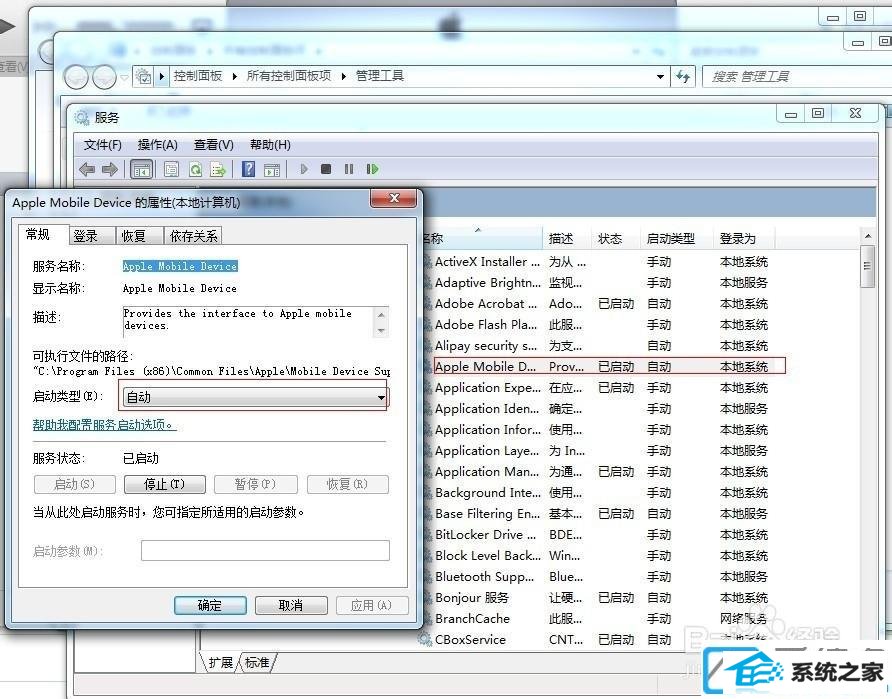Expand the 所有控制面板项 breadcrumb arrow
The width and height of the screenshot is (892, 699).
click(x=344, y=76)
